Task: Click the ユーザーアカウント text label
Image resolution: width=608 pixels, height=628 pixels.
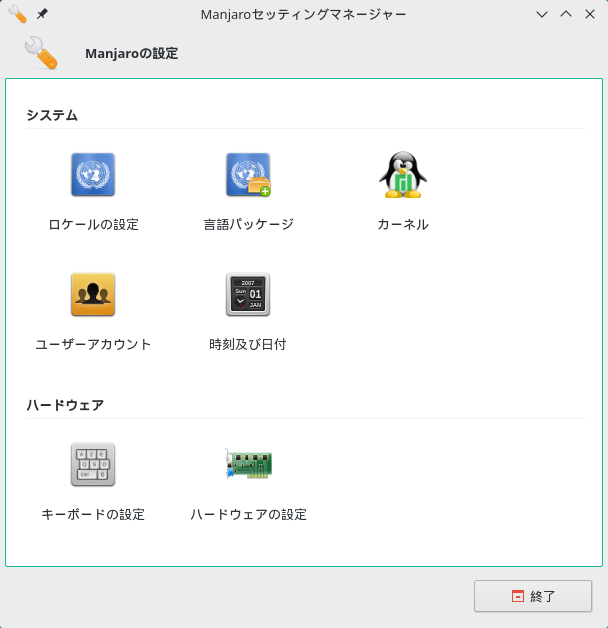Action: pos(93,344)
